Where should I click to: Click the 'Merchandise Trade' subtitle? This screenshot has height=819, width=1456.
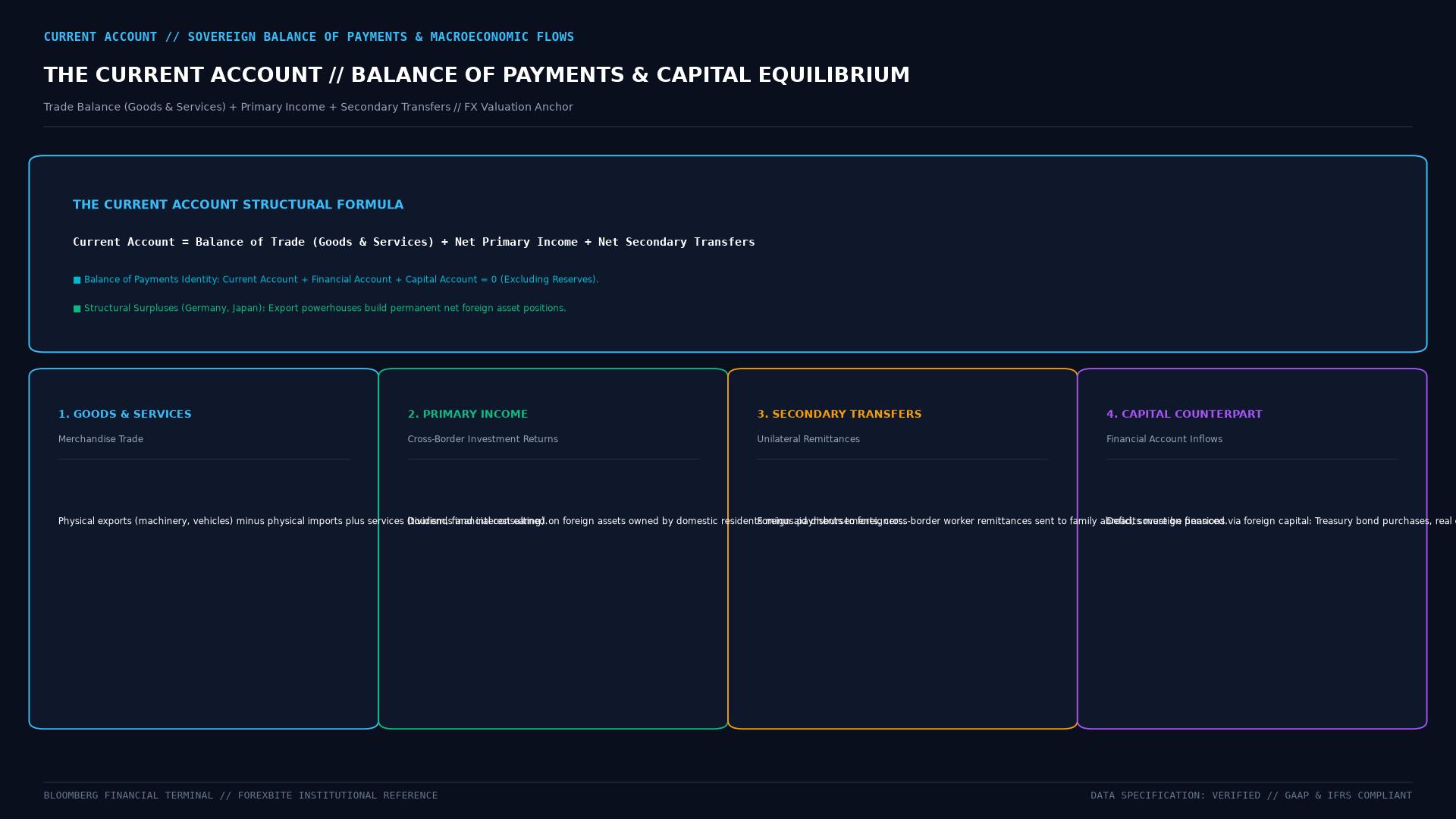click(101, 439)
